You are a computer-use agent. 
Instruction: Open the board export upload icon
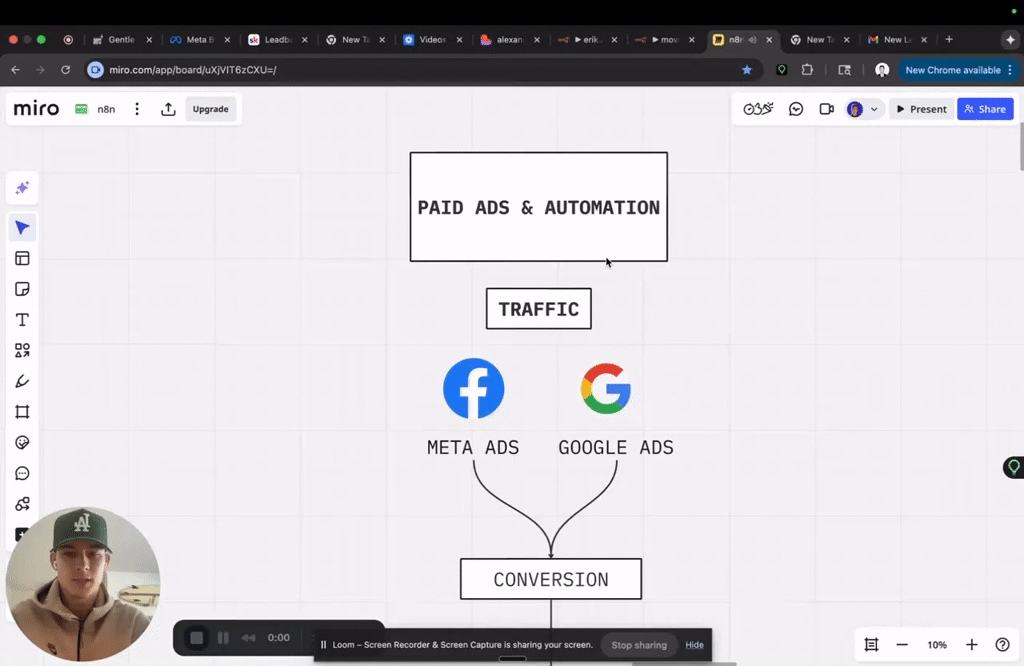[x=168, y=109]
